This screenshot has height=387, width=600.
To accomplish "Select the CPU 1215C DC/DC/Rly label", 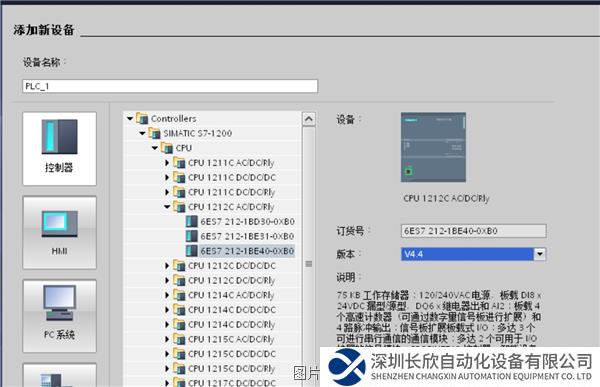I will [x=232, y=369].
